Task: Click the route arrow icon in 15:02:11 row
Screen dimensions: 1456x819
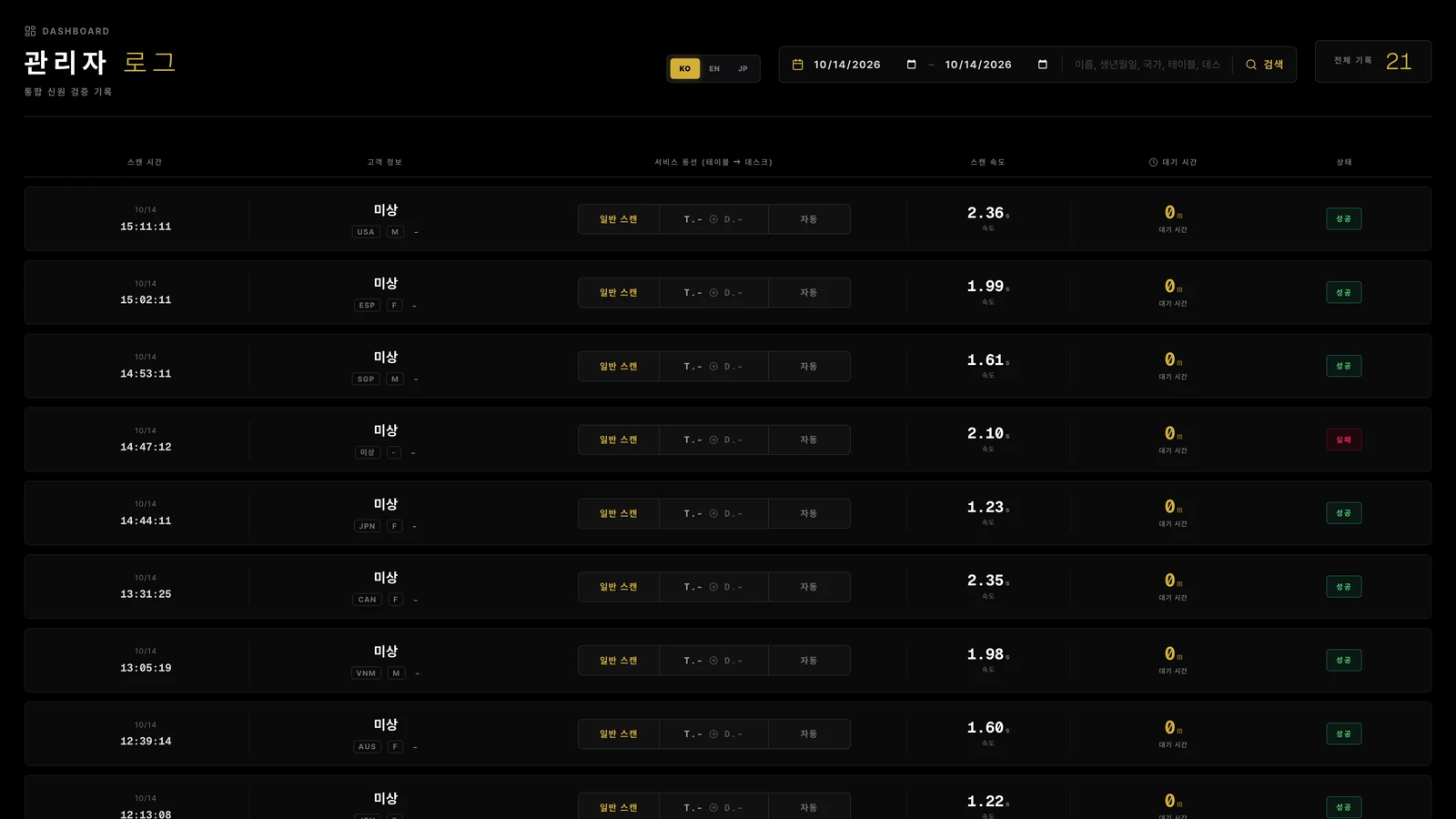Action: pyautogui.click(x=713, y=293)
